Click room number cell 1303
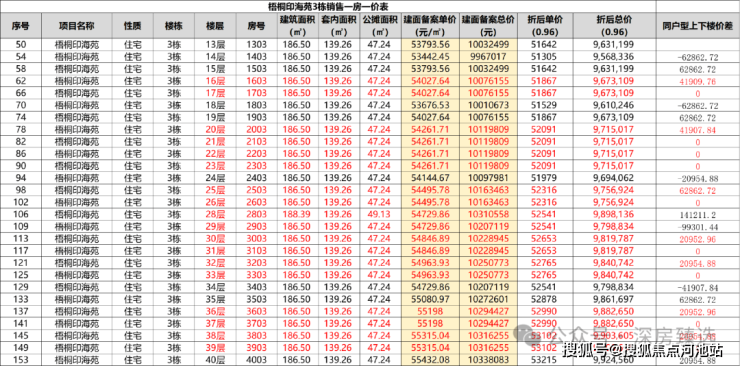This screenshot has width=740, height=366. click(257, 45)
